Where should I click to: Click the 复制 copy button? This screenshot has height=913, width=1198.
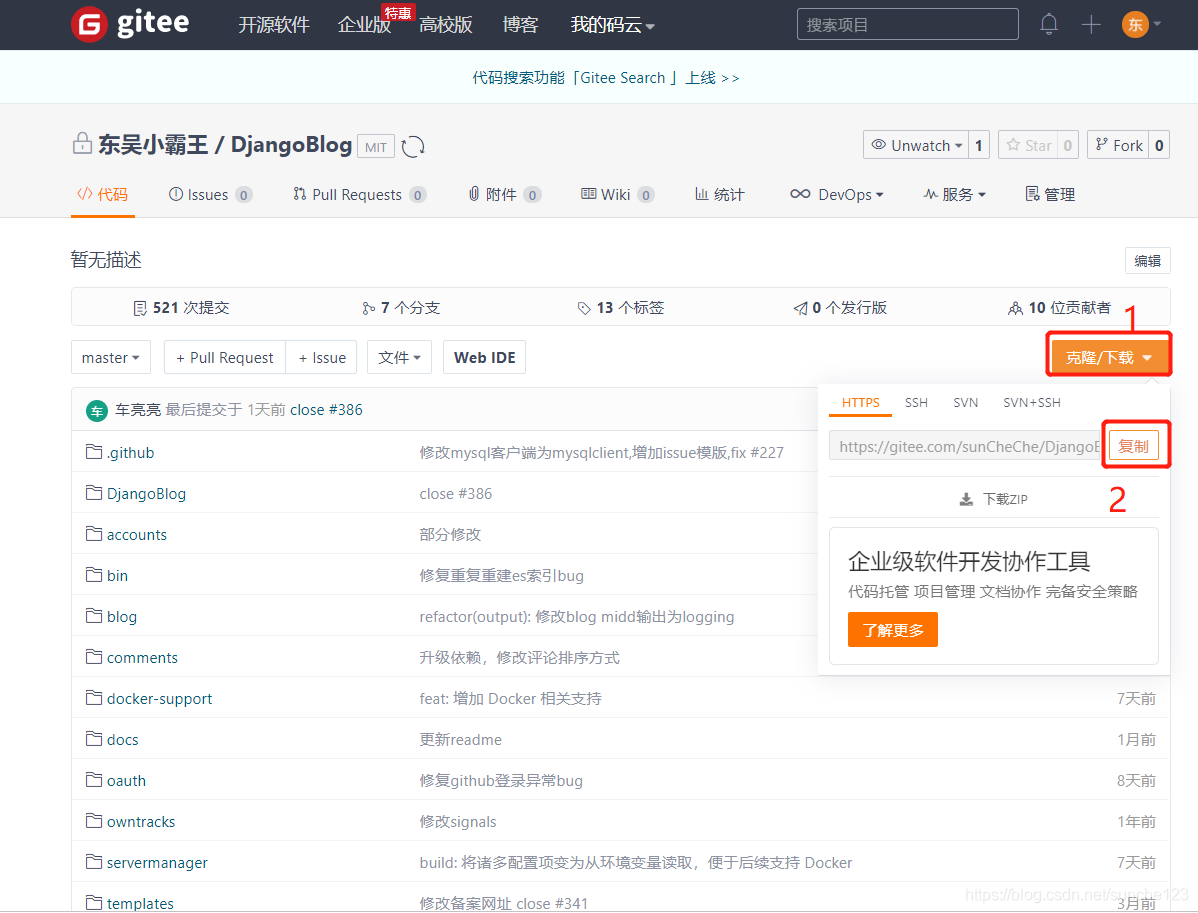pyautogui.click(x=1134, y=446)
